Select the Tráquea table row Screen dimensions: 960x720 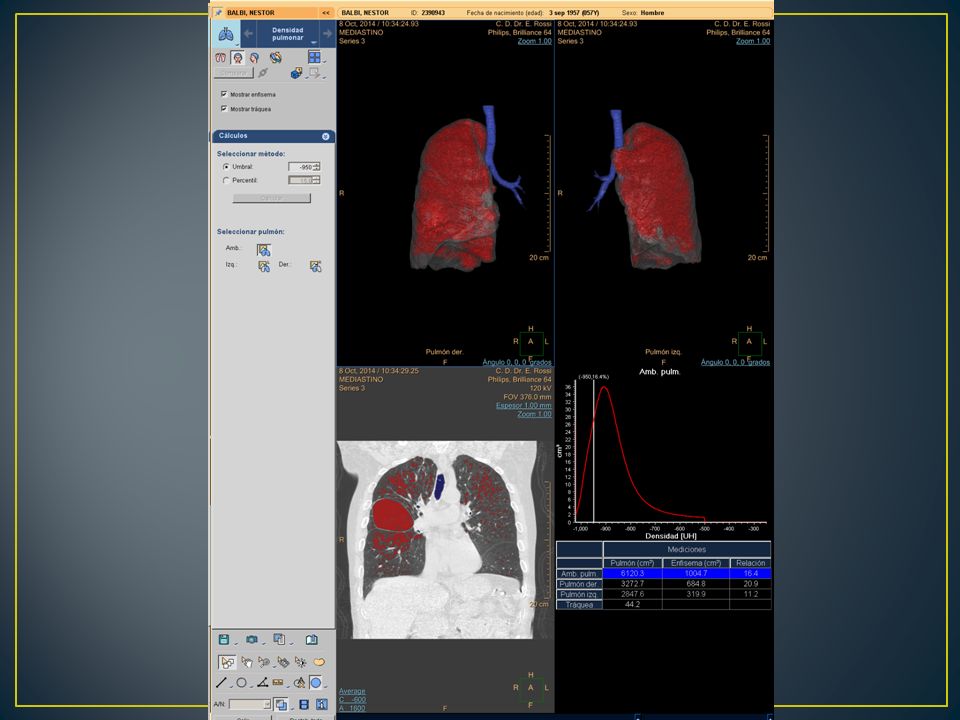[x=664, y=605]
